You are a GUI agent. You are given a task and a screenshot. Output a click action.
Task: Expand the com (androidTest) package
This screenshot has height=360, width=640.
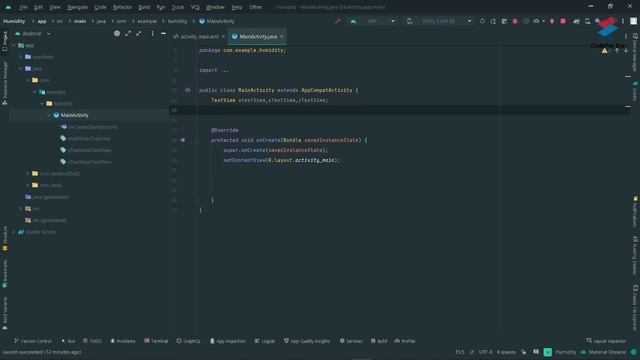(x=28, y=173)
